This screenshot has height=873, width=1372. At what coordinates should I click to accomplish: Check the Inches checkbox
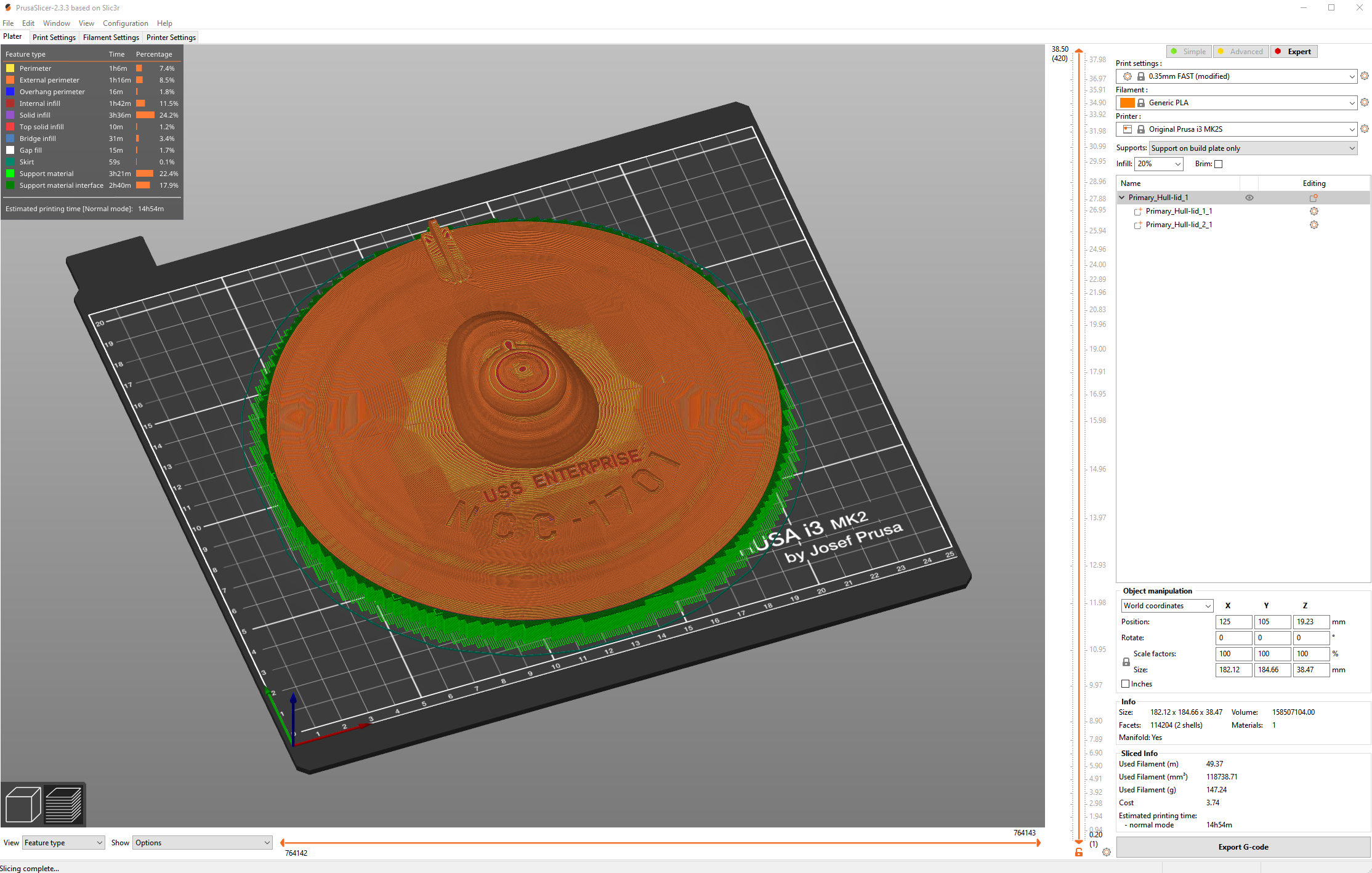coord(1126,684)
